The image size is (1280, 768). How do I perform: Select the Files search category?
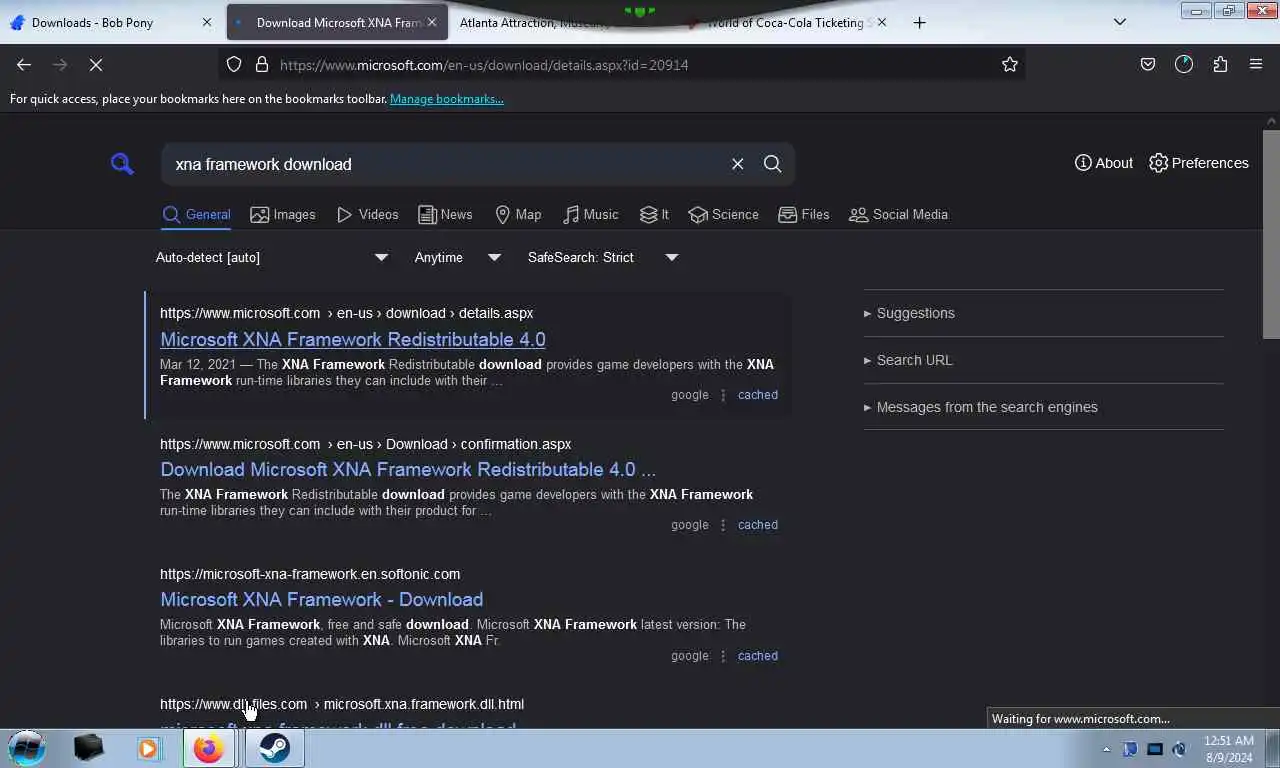804,214
